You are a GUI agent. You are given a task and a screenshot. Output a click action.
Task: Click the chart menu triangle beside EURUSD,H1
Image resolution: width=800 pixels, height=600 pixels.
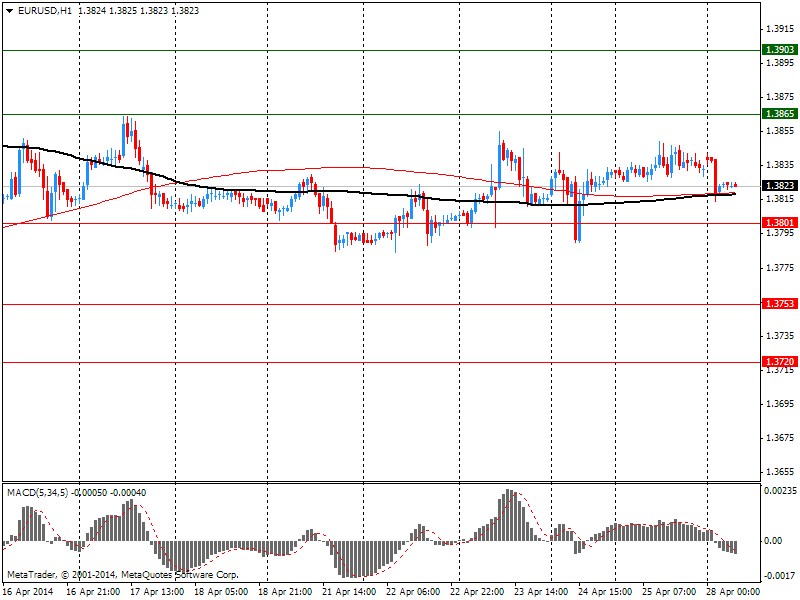click(x=10, y=11)
